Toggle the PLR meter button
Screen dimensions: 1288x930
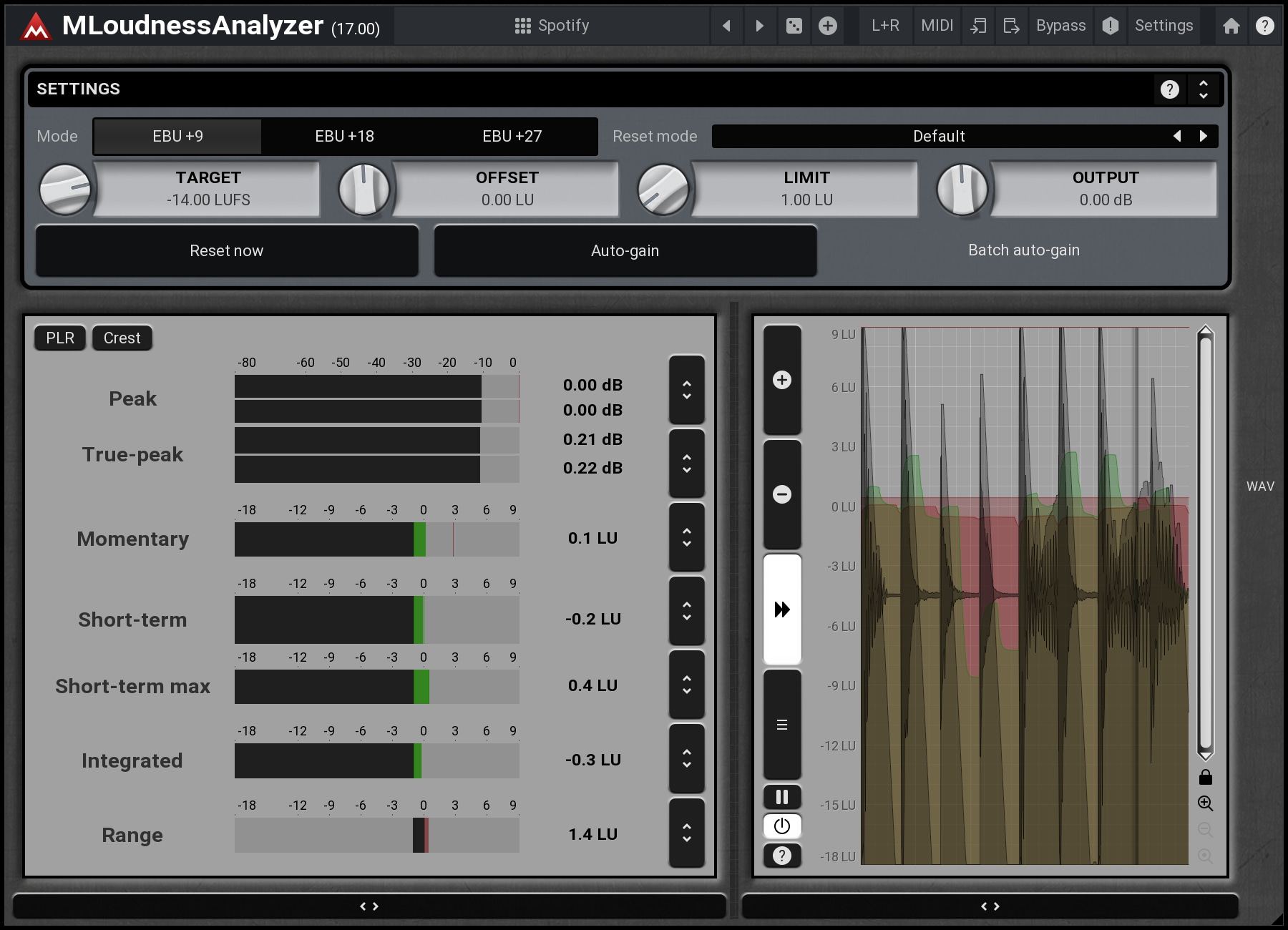[x=60, y=338]
